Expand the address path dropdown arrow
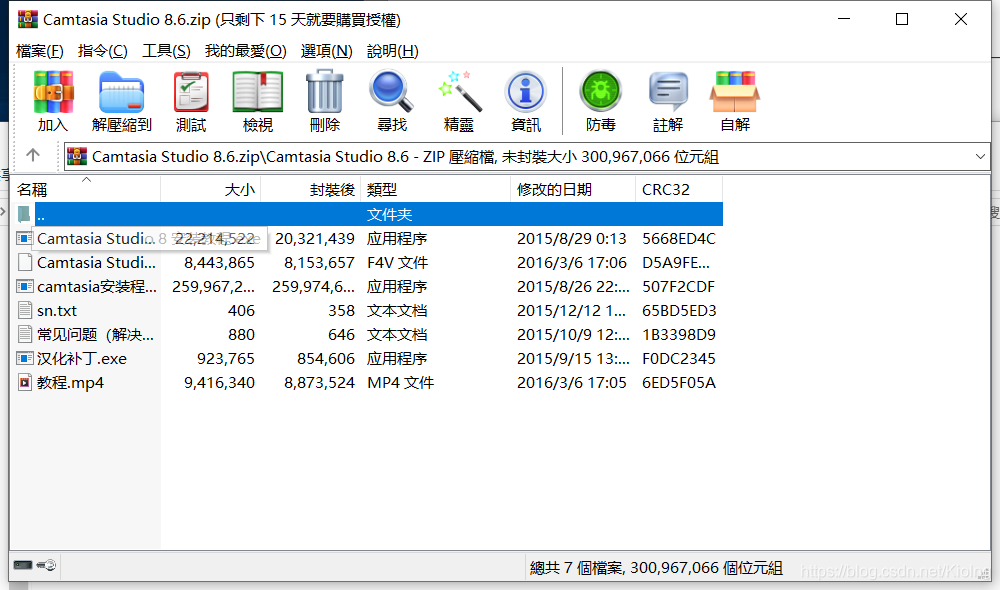Viewport: 1000px width, 590px height. click(x=980, y=157)
